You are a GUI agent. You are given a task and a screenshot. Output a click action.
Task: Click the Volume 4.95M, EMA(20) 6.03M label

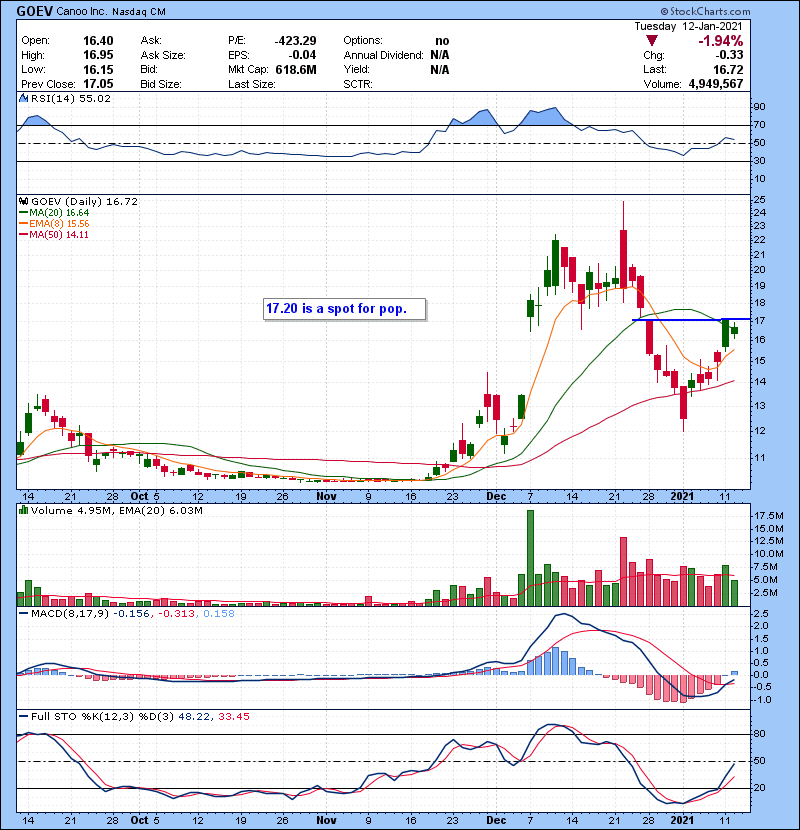click(x=116, y=511)
